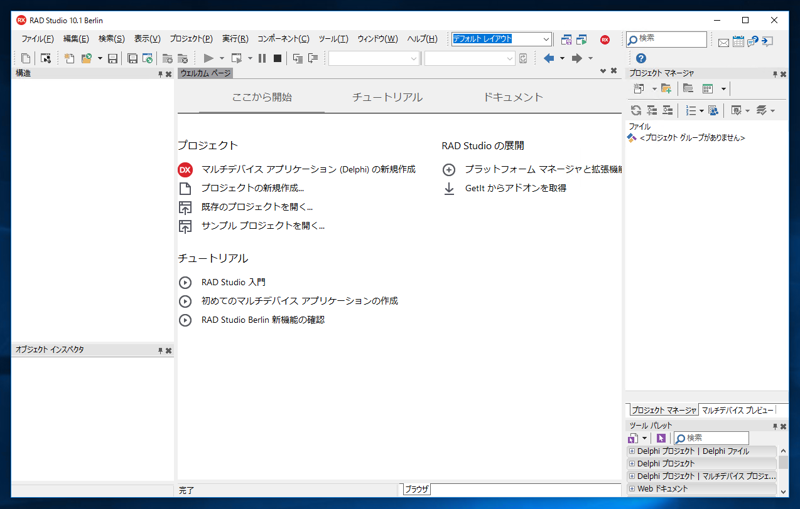The width and height of the screenshot is (800, 509).
Task: Open the dropdown arrow next to Run button
Action: point(221,58)
